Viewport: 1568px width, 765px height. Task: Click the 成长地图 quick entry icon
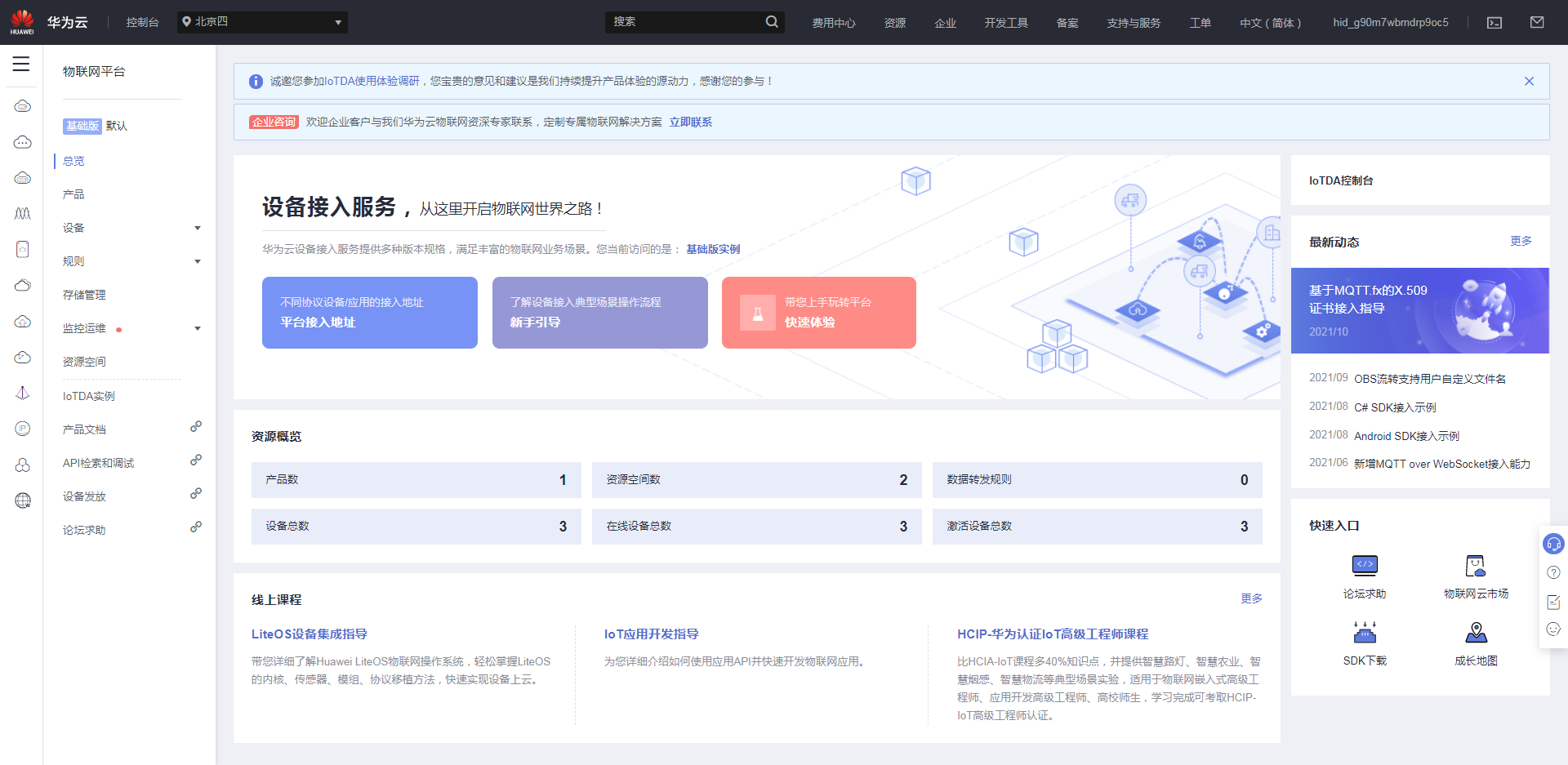tap(1476, 633)
